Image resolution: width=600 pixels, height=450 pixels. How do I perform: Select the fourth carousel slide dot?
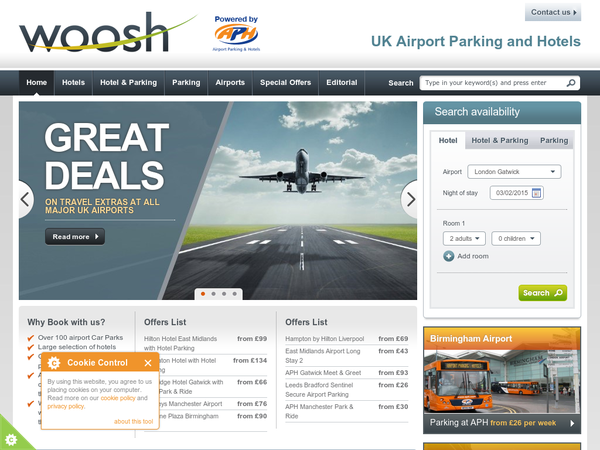pos(235,294)
